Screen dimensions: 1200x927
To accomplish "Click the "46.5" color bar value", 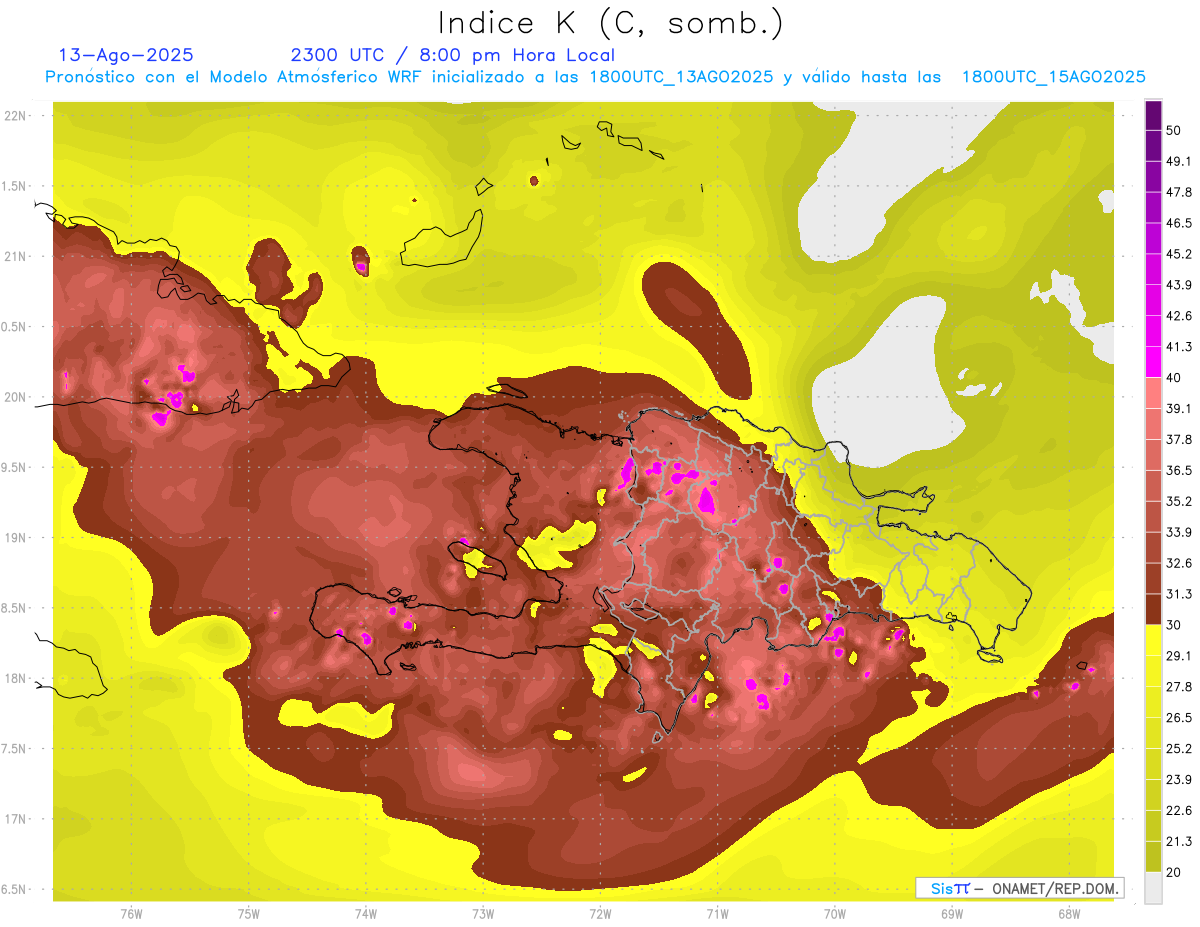I will click(x=1179, y=223).
